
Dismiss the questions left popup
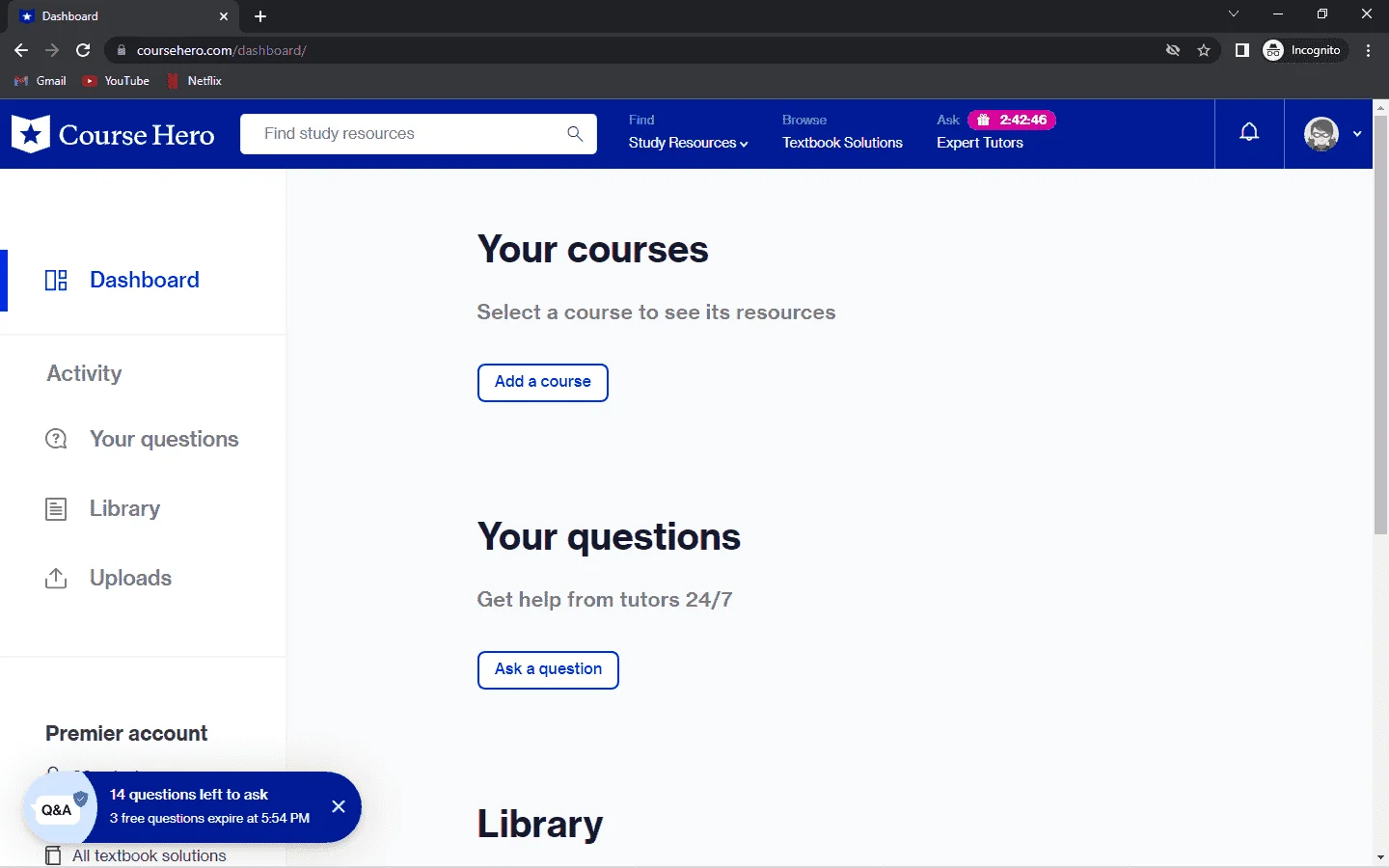coord(339,806)
